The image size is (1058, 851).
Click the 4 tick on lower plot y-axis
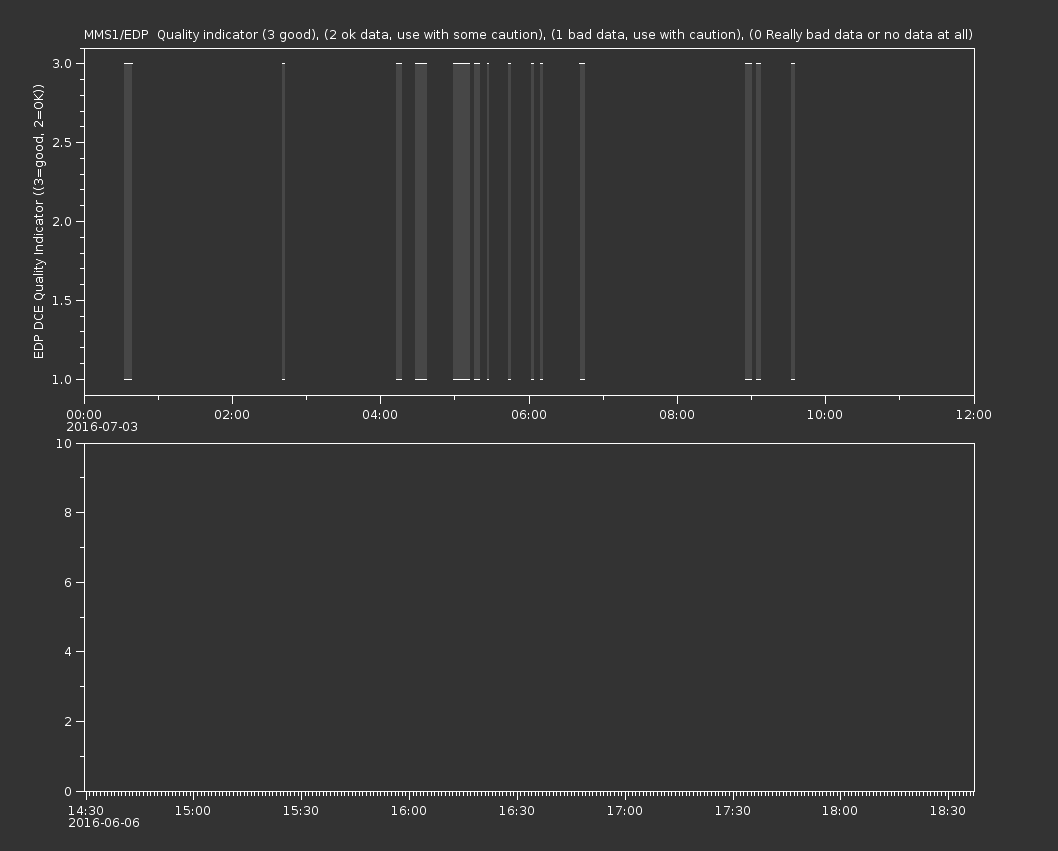68,652
